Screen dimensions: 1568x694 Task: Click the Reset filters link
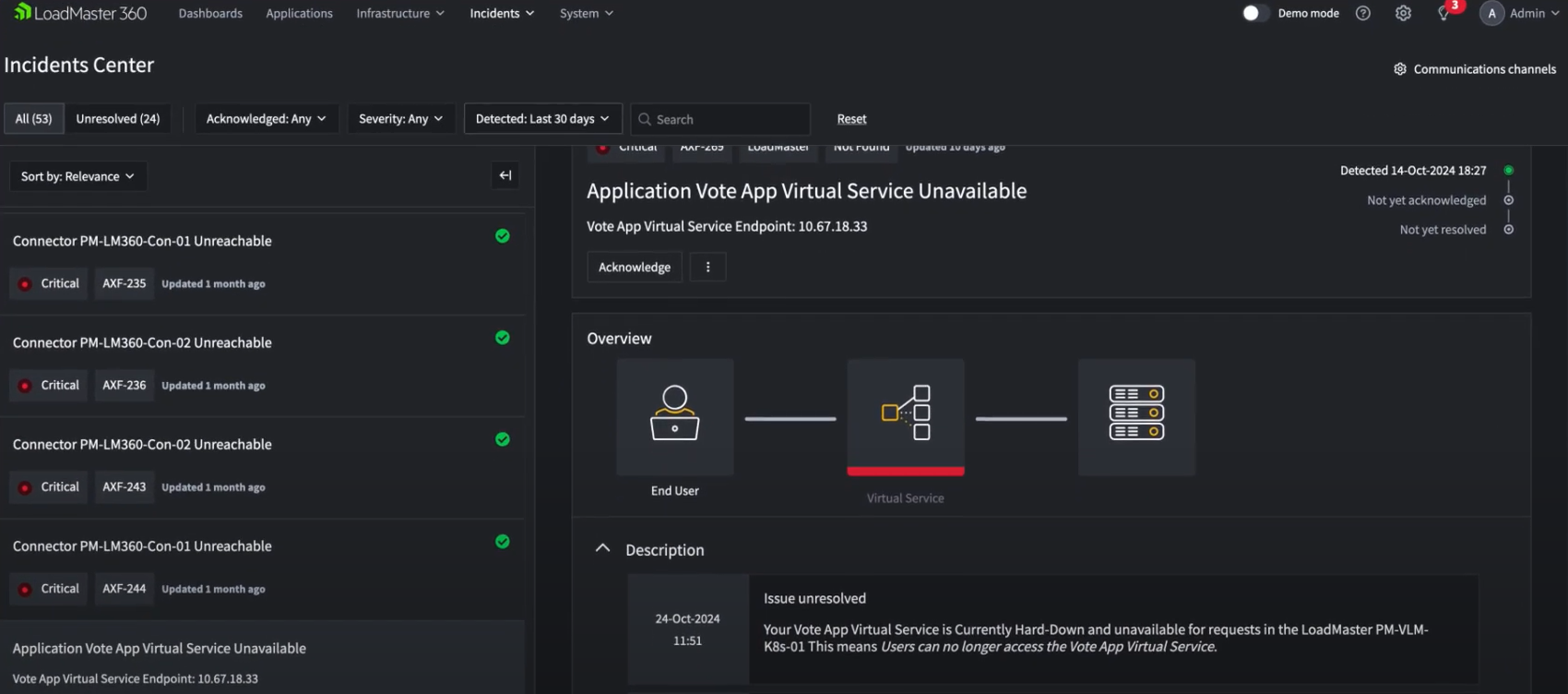coord(851,119)
